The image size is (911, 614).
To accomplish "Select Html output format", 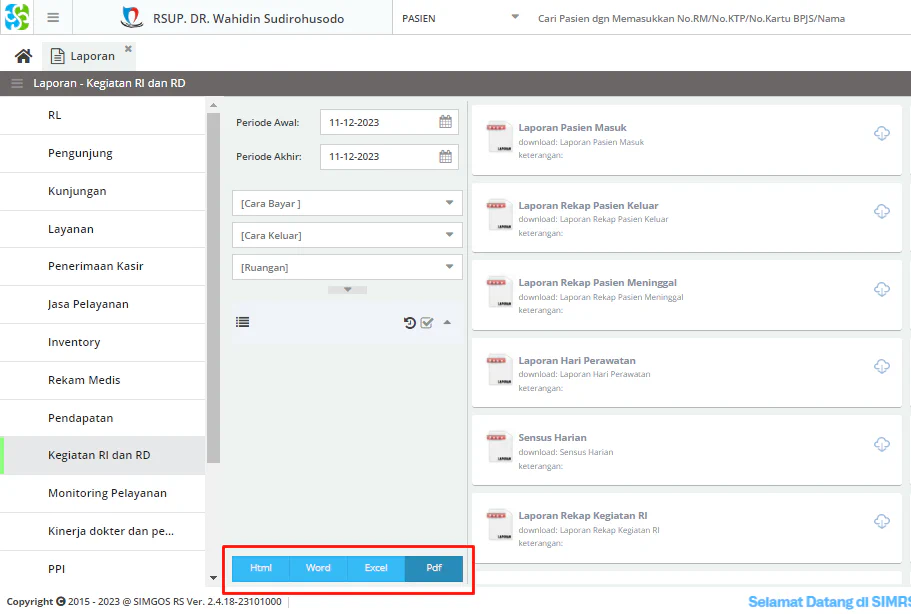I will coord(261,568).
